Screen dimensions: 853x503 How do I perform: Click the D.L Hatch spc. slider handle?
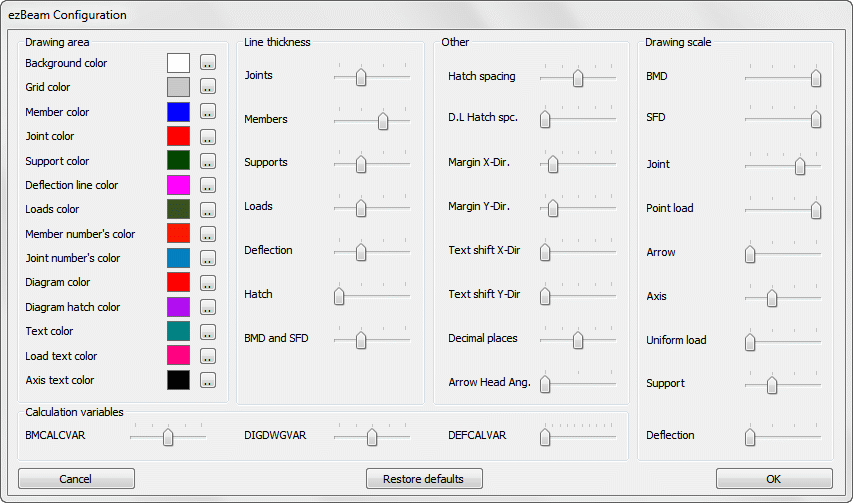(545, 119)
